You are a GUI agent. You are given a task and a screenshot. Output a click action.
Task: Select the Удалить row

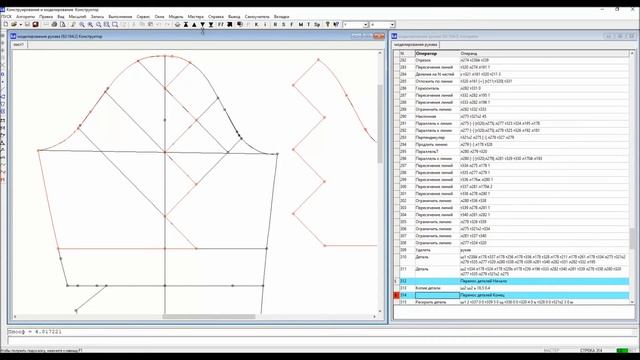click(x=513, y=250)
